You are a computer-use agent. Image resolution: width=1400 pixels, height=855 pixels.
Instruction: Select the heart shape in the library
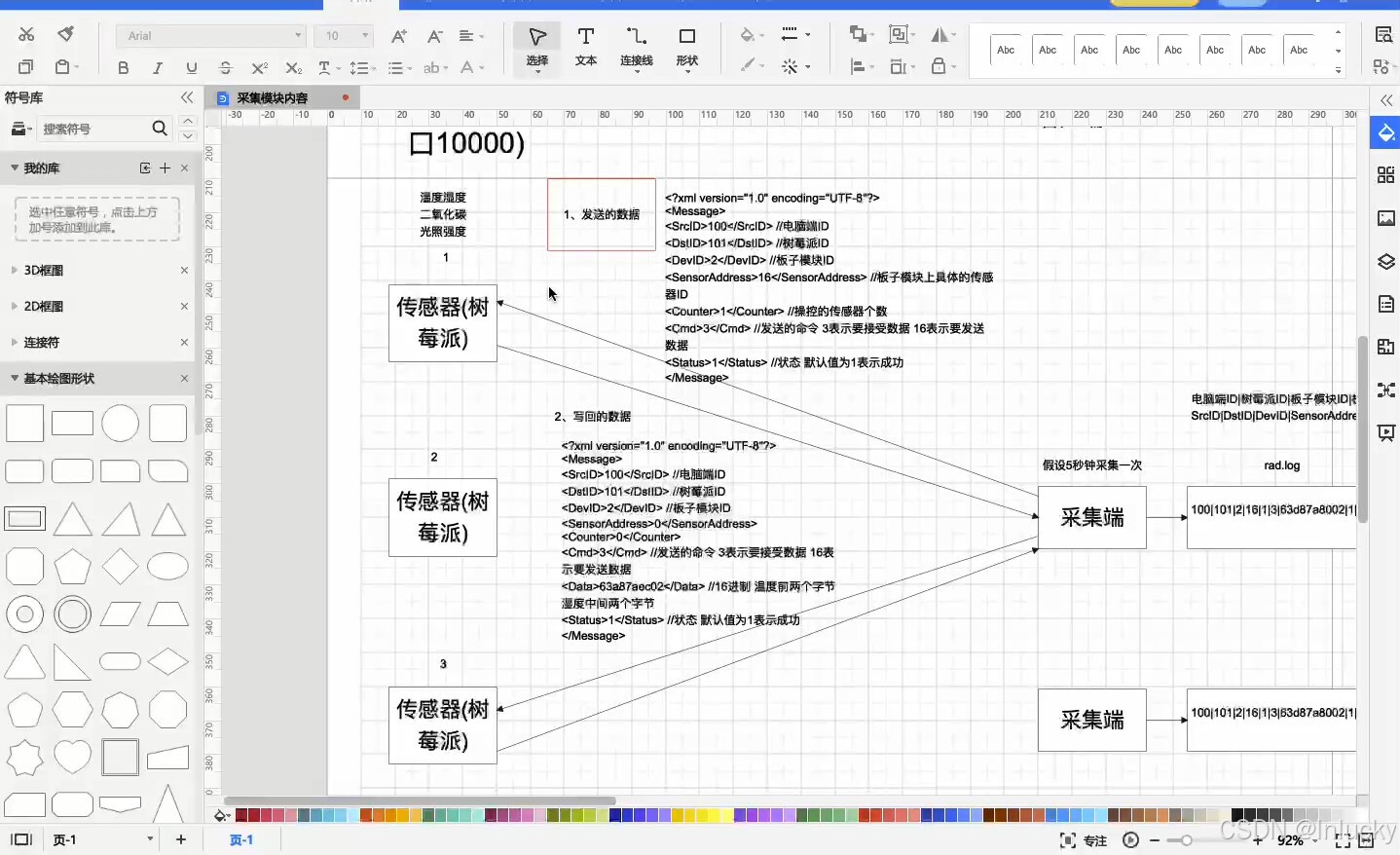pos(72,756)
